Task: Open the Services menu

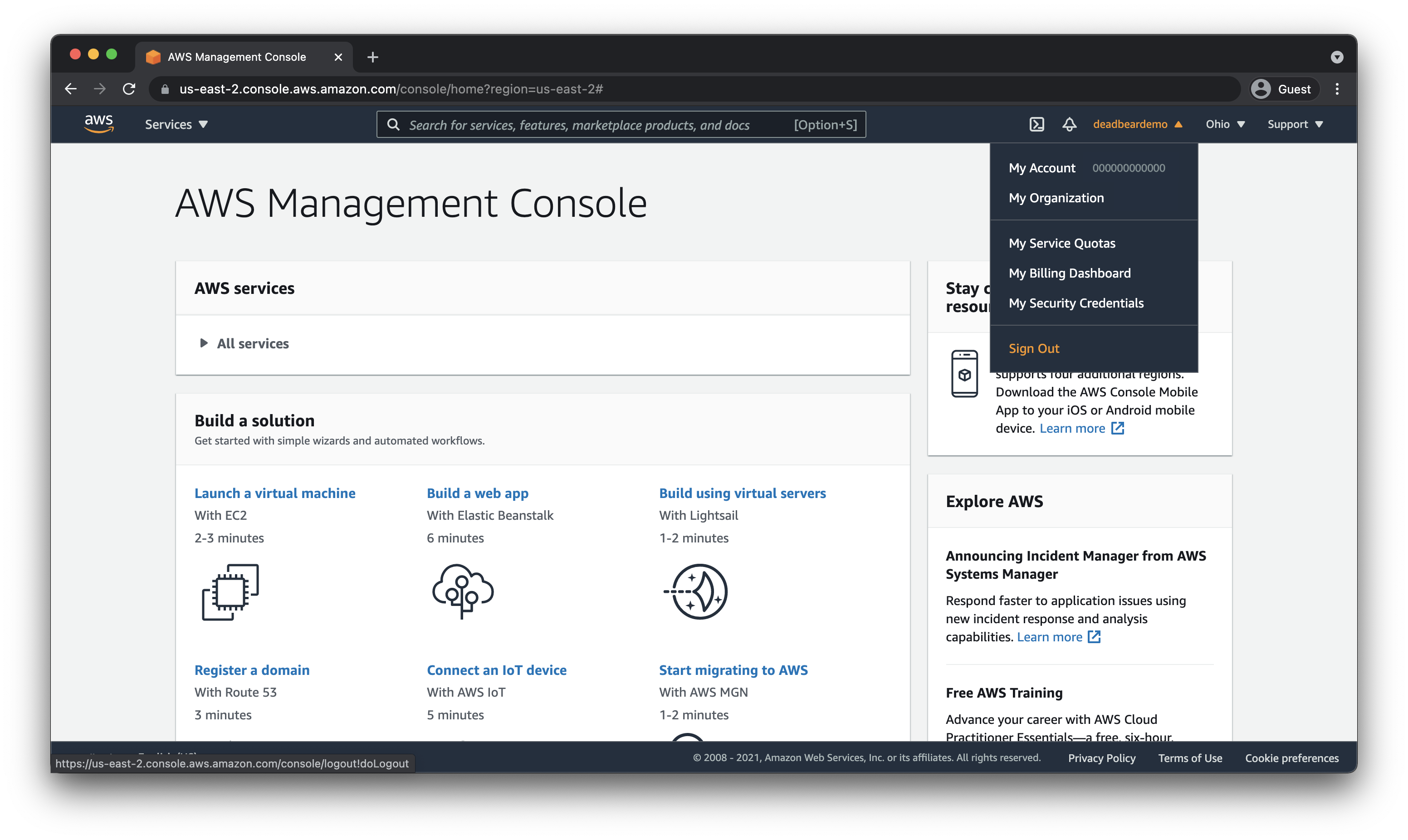Action: (x=176, y=124)
